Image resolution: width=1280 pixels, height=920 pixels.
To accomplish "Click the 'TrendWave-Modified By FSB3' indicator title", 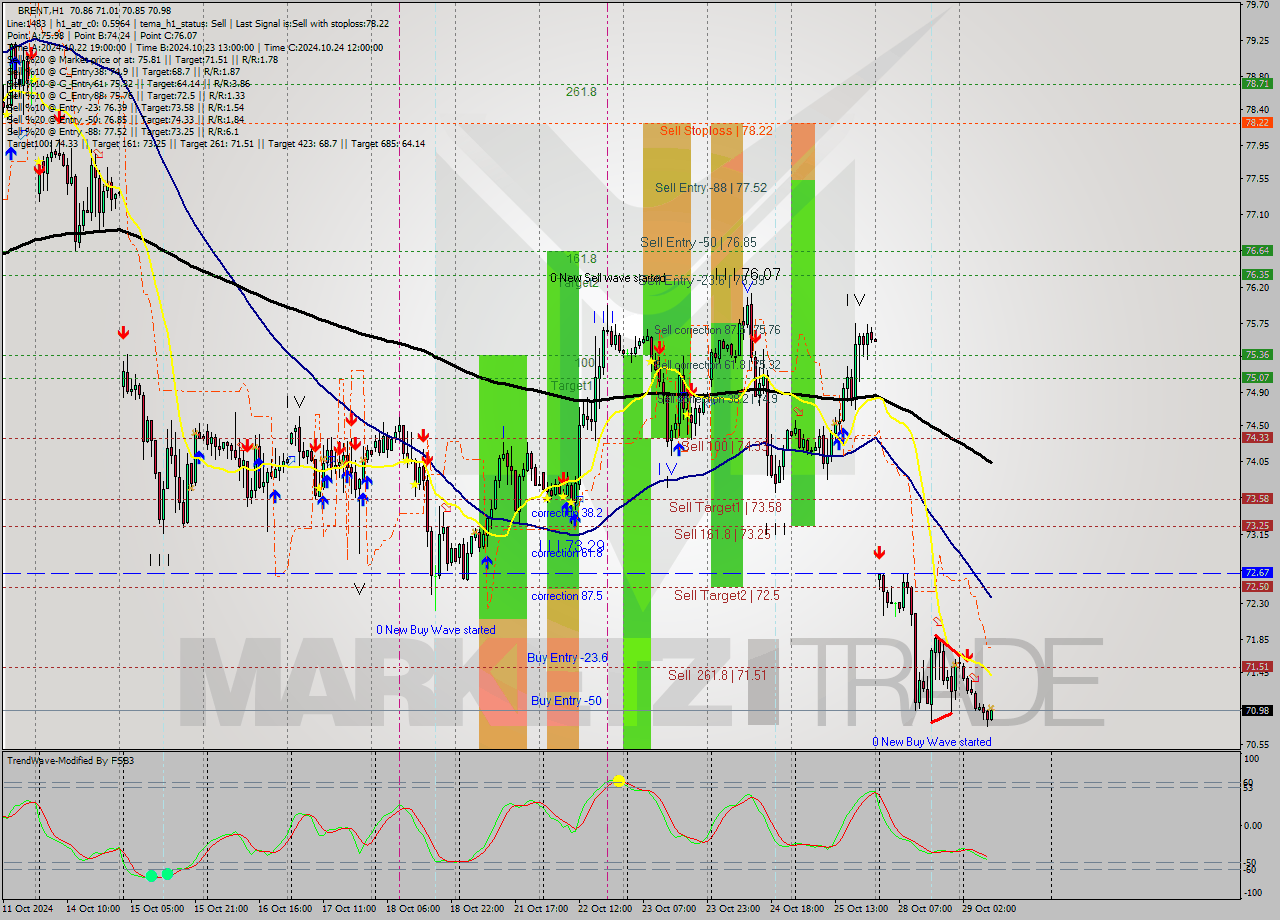I will click(71, 761).
